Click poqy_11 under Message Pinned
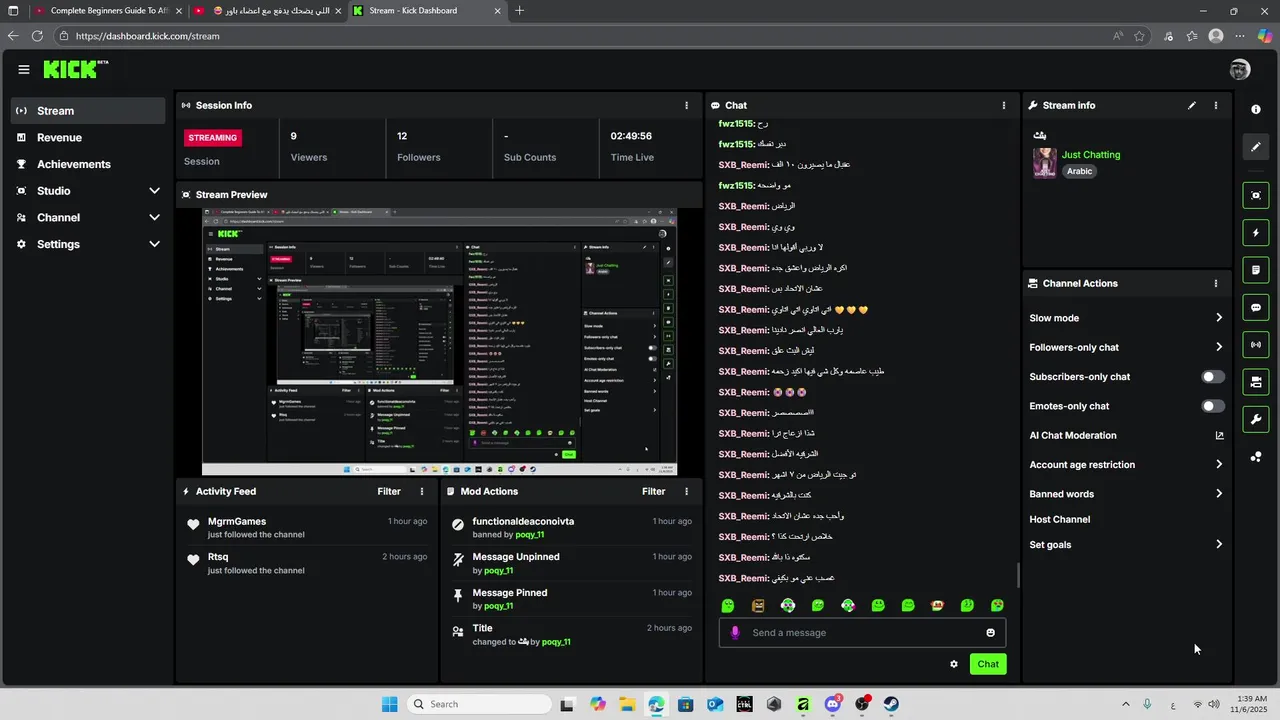 pos(498,606)
